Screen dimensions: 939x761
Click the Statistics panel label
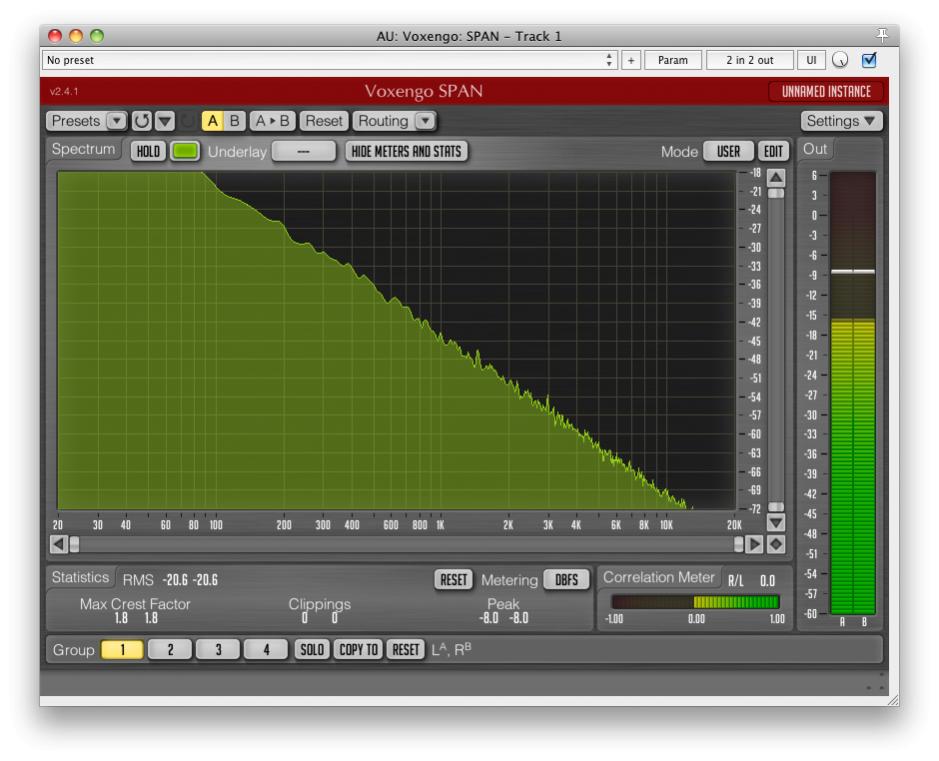pyautogui.click(x=80, y=577)
